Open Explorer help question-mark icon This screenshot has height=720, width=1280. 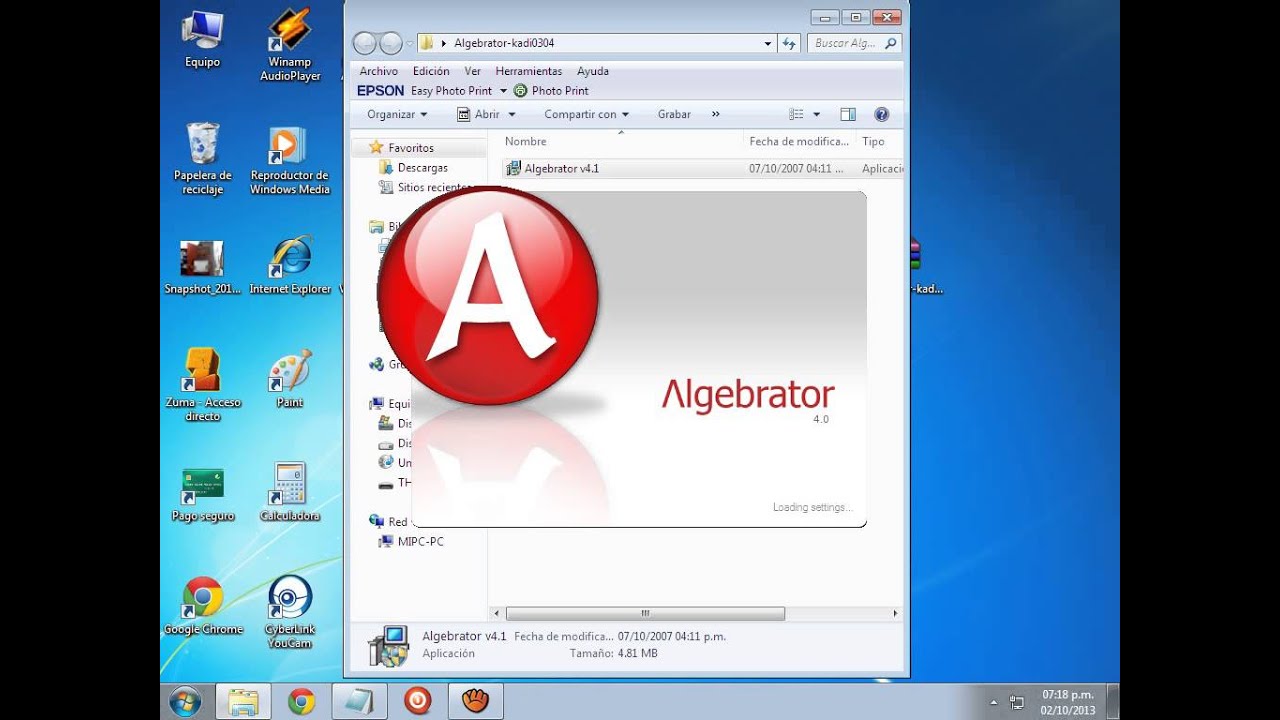click(881, 114)
